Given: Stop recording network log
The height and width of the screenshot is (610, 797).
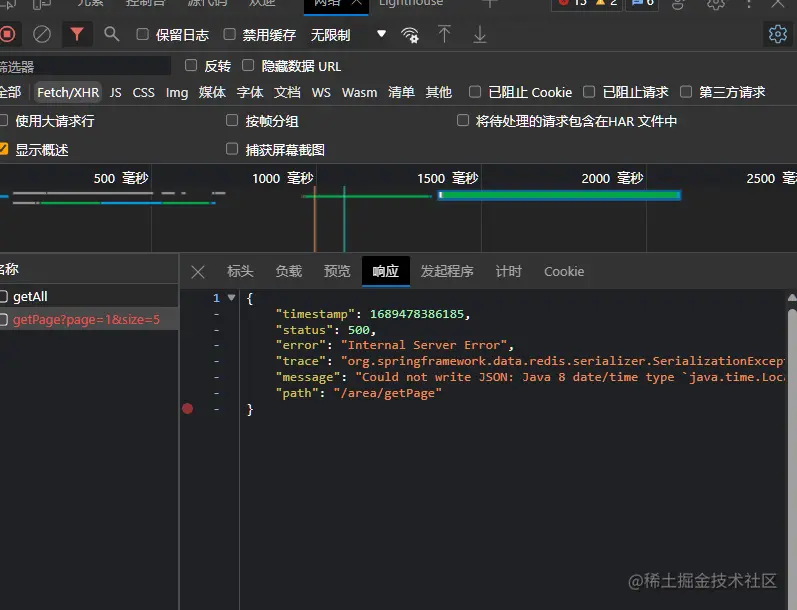Looking at the screenshot, I should click(x=7, y=35).
